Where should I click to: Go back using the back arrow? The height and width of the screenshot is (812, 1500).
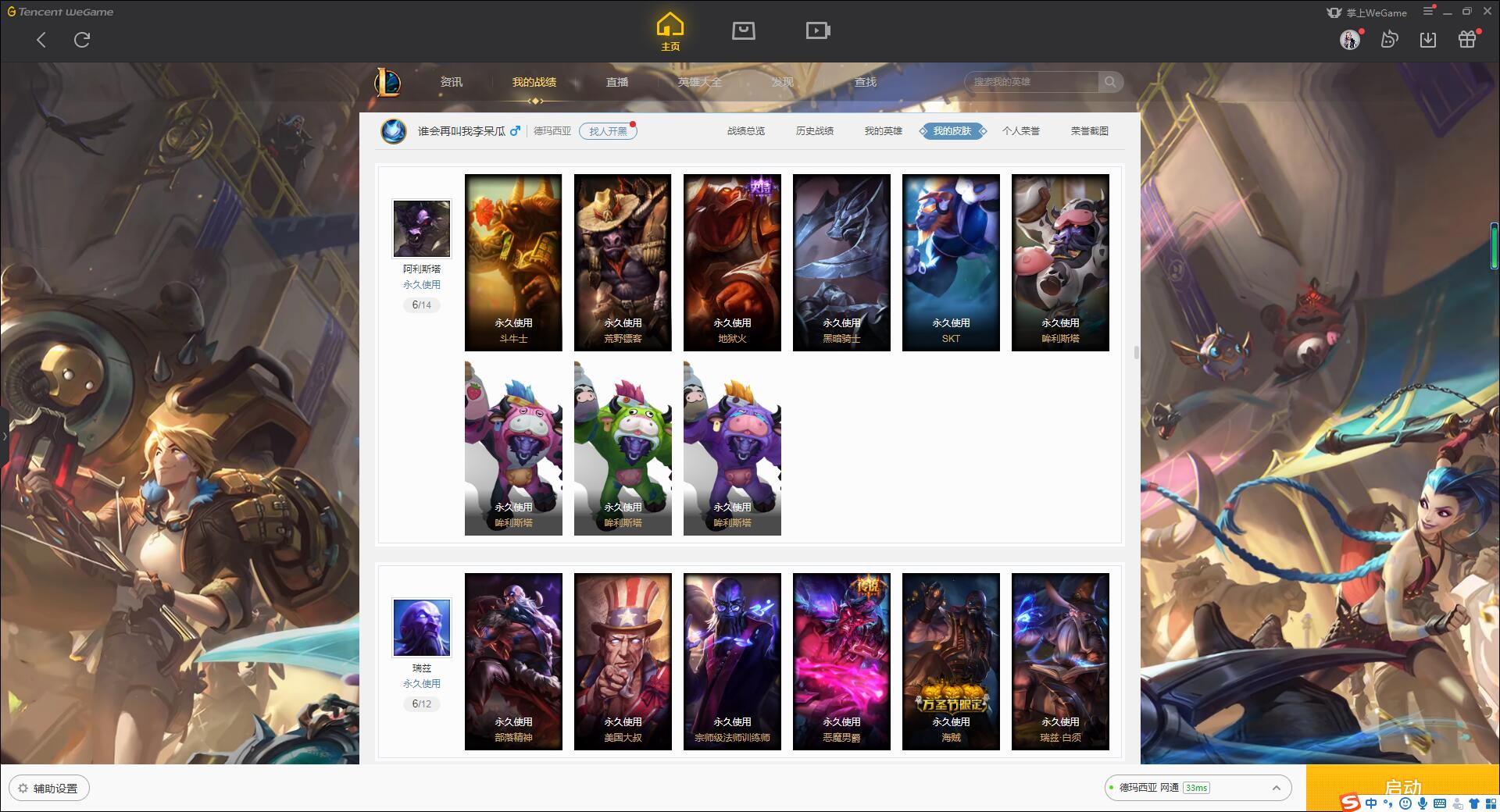click(41, 40)
